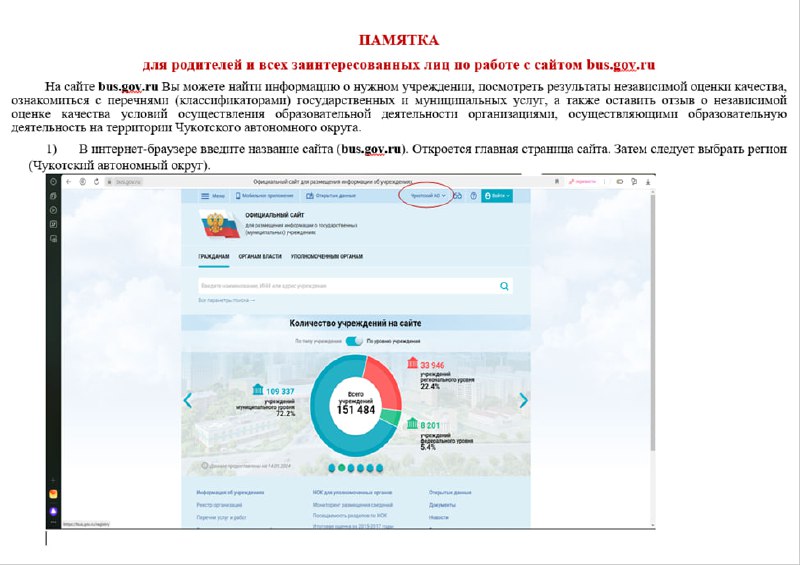Select the Уполномоченным органам tab

pyautogui.click(x=327, y=257)
